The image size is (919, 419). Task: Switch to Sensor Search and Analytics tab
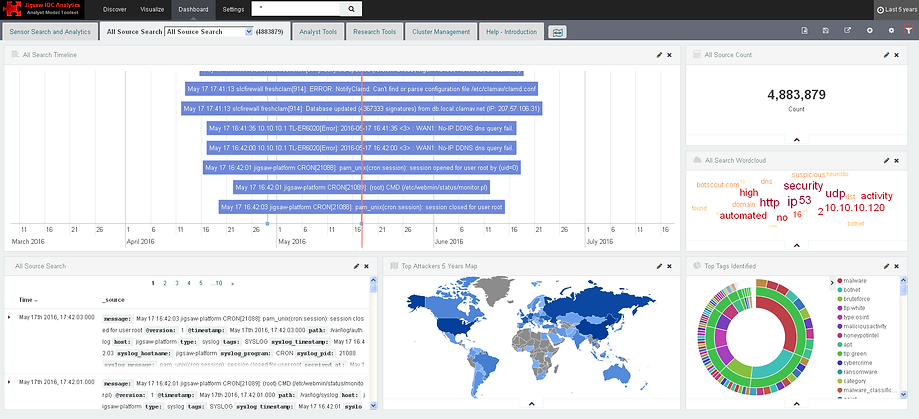pyautogui.click(x=50, y=32)
